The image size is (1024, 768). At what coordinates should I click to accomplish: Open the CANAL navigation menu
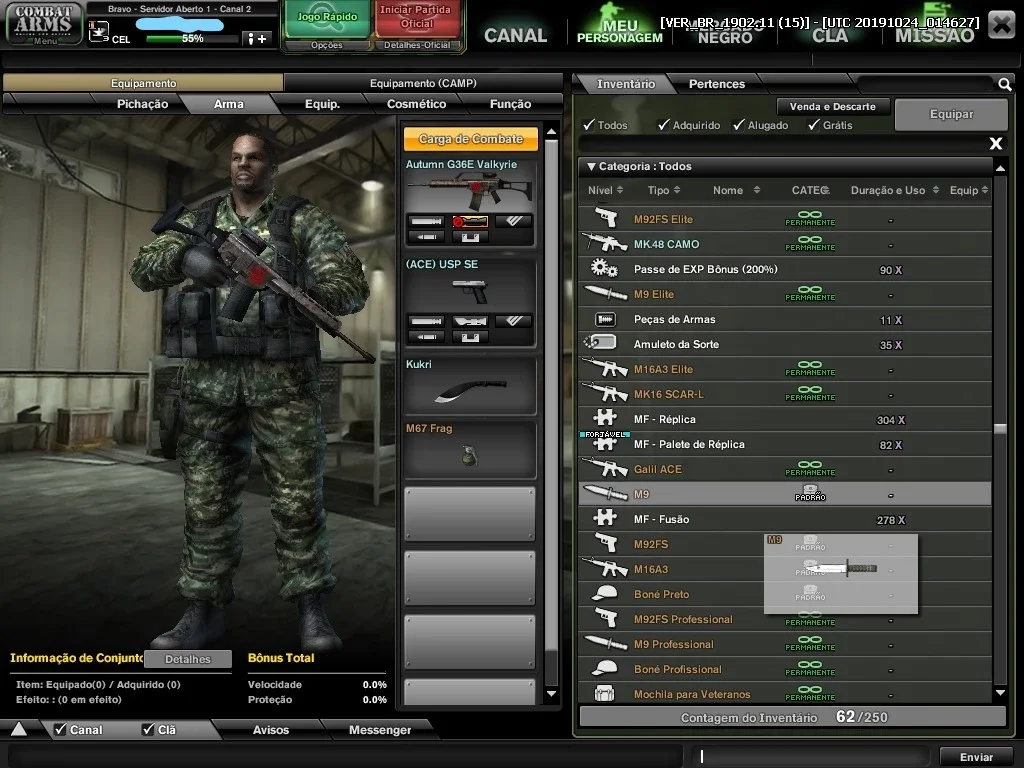[x=515, y=35]
